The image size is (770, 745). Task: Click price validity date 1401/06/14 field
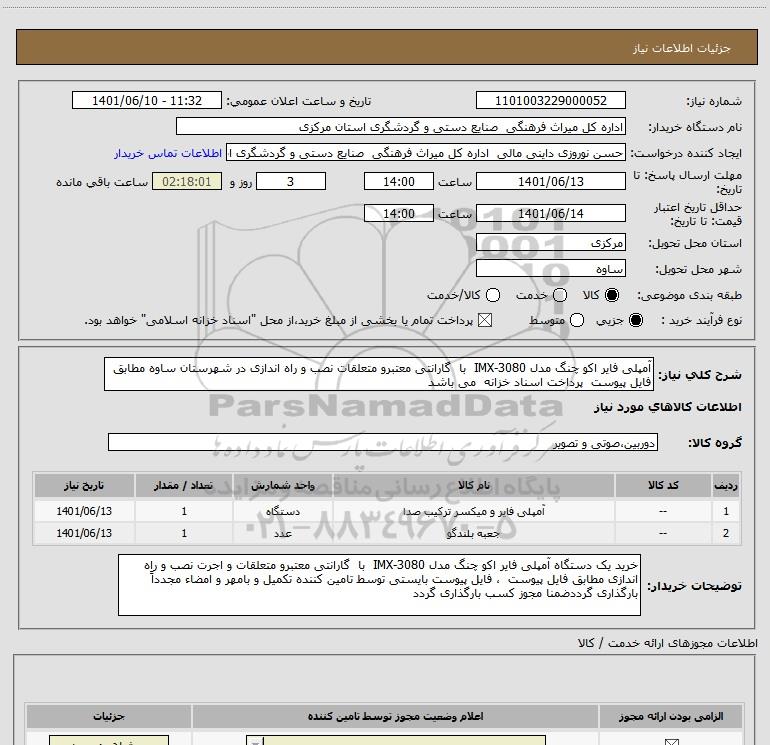(550, 213)
